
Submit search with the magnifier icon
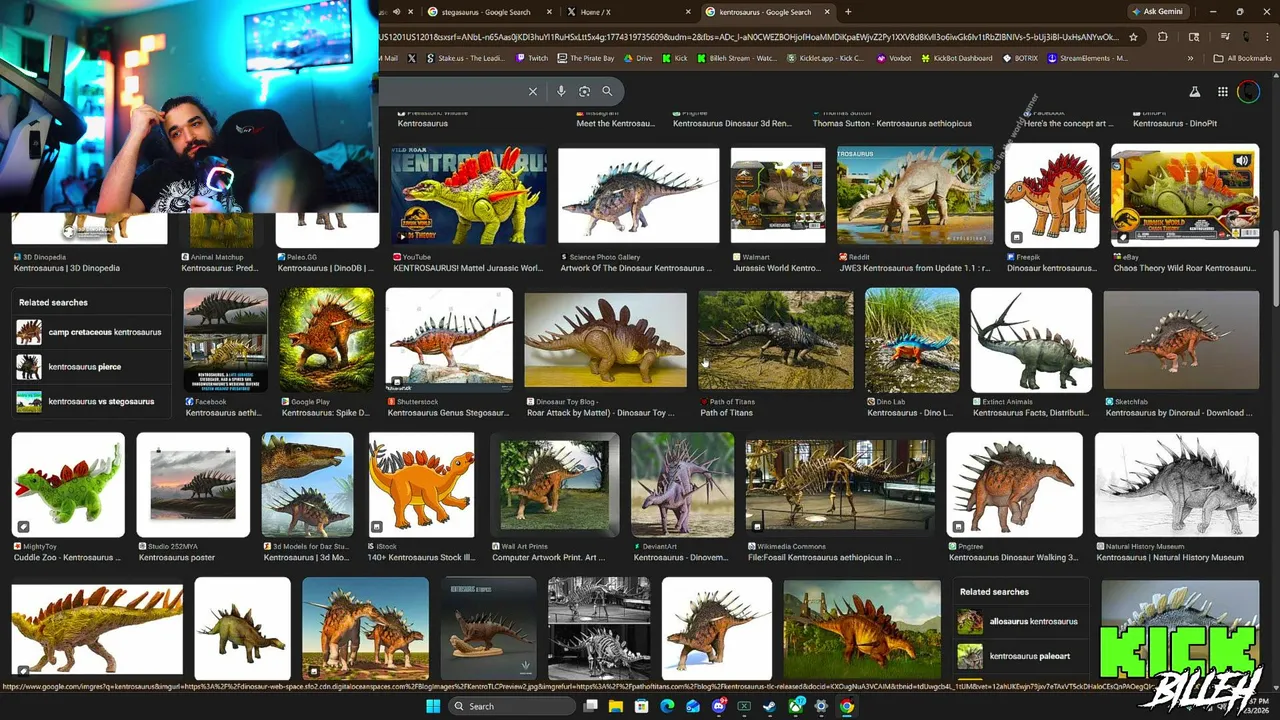(607, 91)
